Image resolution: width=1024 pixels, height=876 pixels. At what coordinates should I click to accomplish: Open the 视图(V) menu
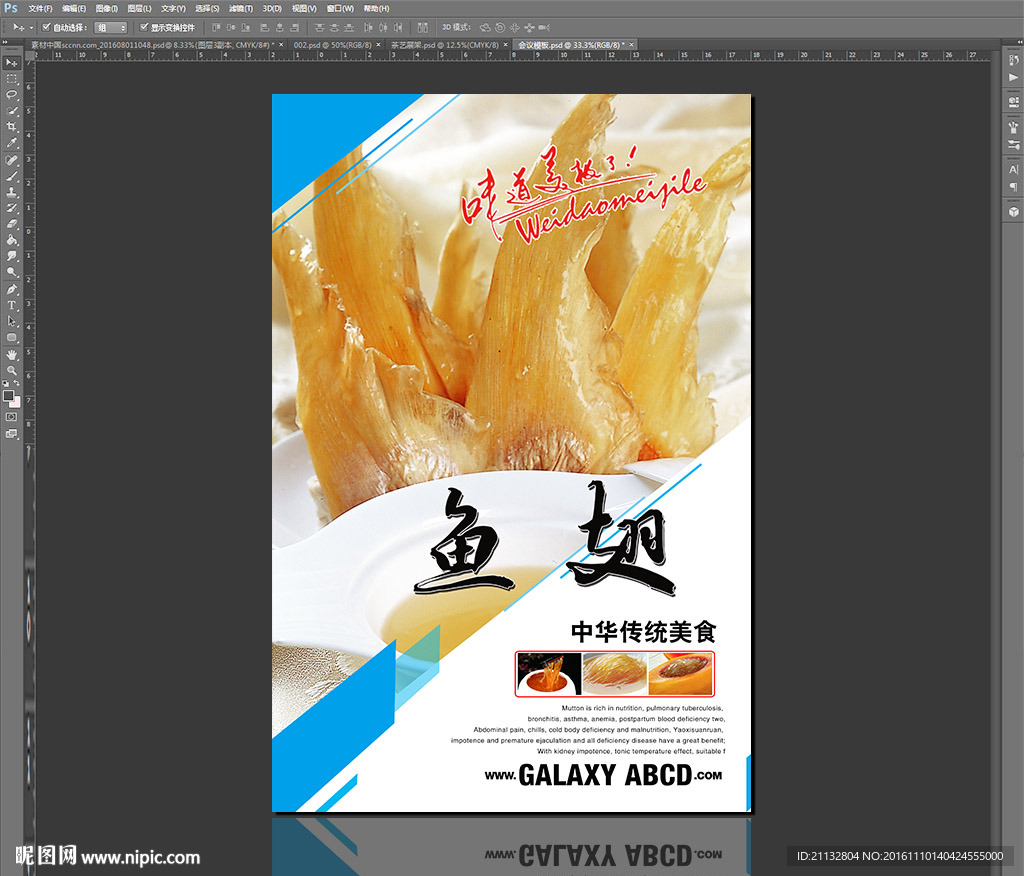coord(304,8)
